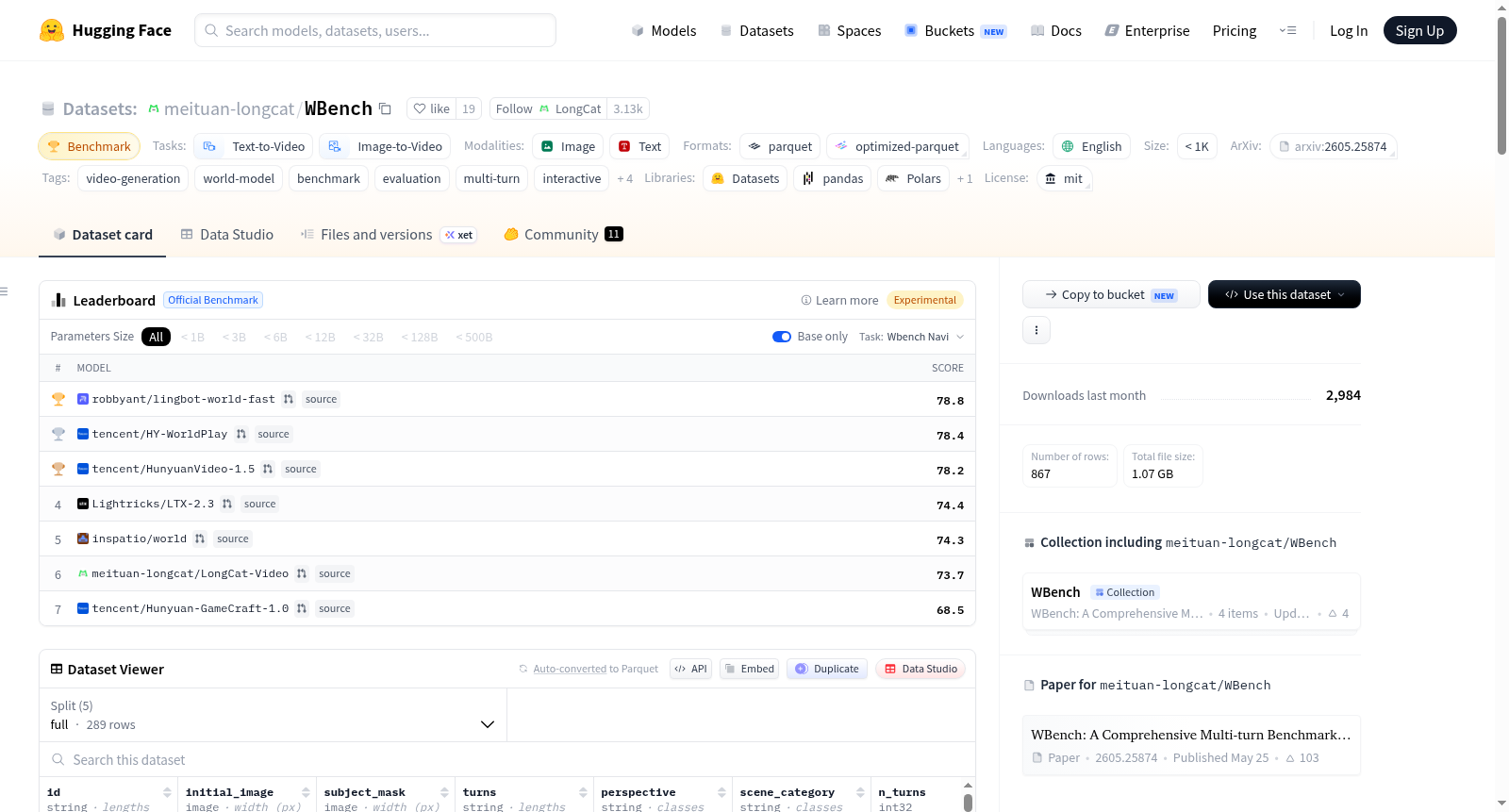Click the top search models input field
This screenshot has height=812, width=1509.
tap(375, 30)
